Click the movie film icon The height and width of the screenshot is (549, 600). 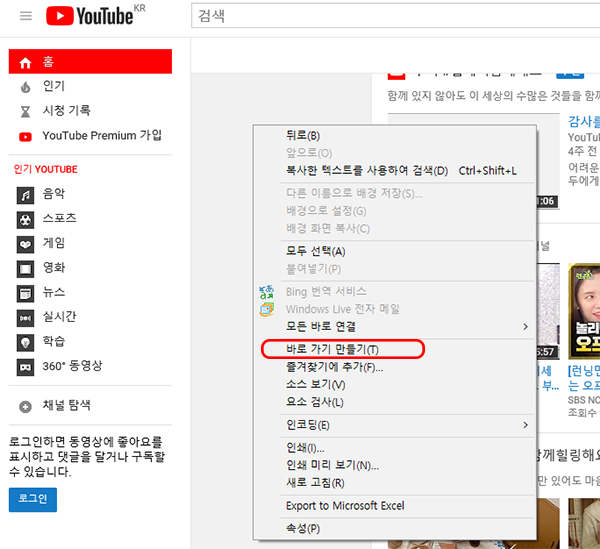click(25, 269)
